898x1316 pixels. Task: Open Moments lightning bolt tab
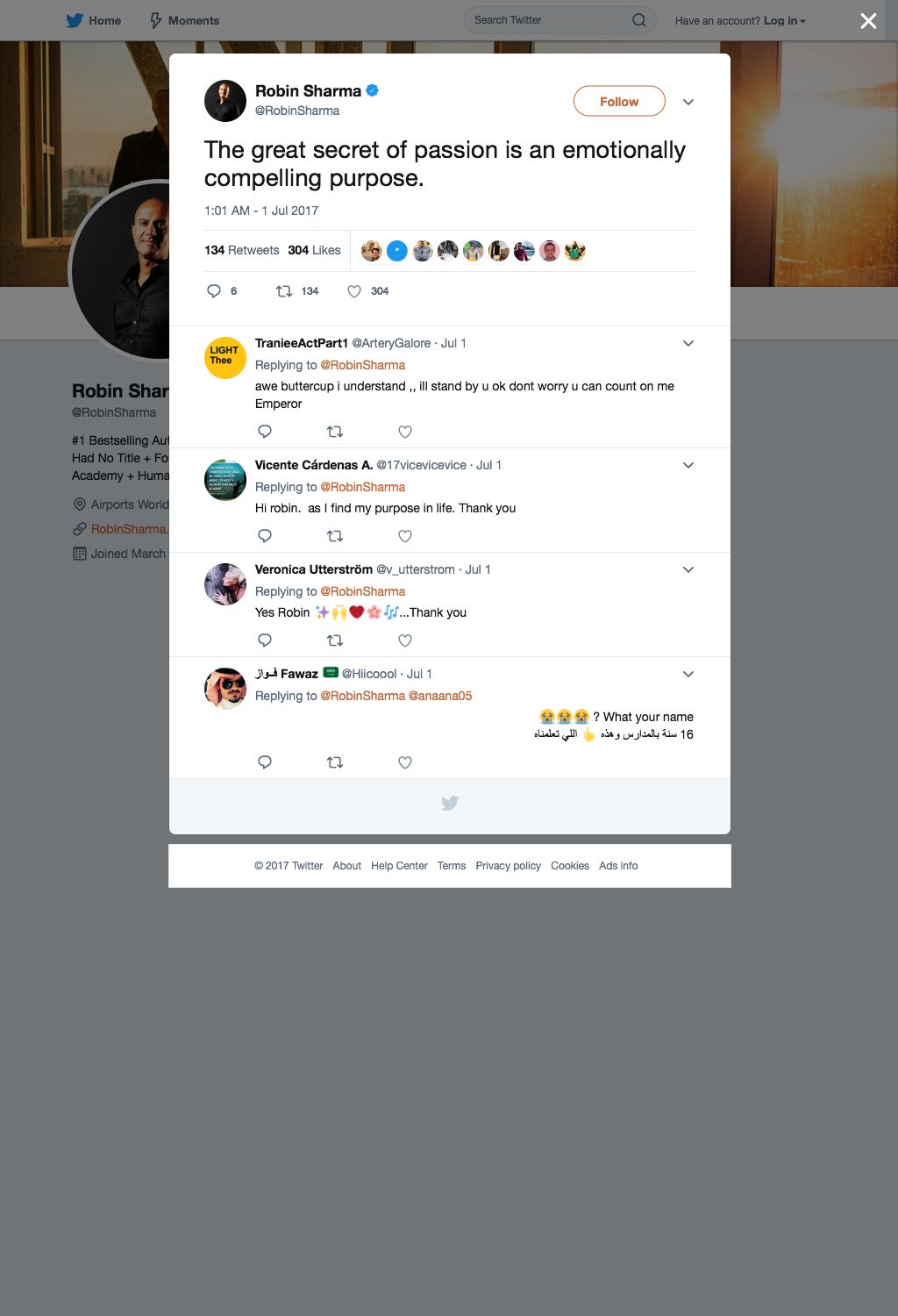(x=155, y=20)
